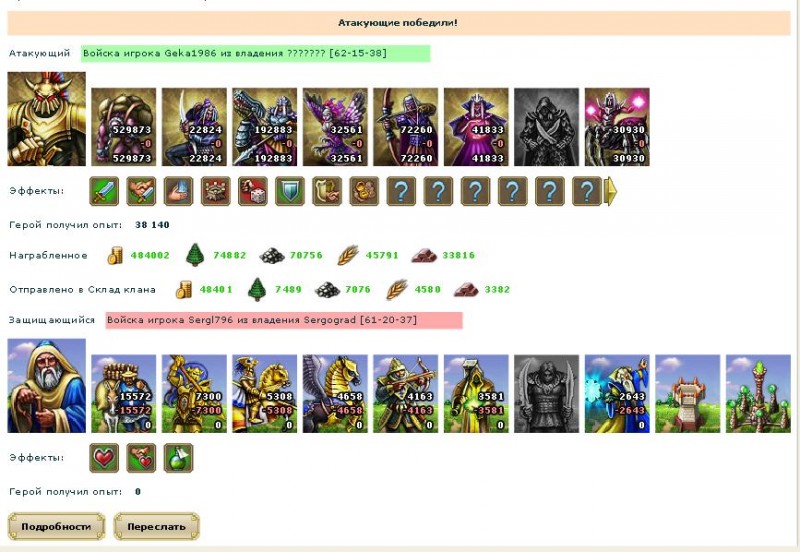This screenshot has width=800, height=552.
Task: Select the dice luck effect icon
Action: point(253,191)
